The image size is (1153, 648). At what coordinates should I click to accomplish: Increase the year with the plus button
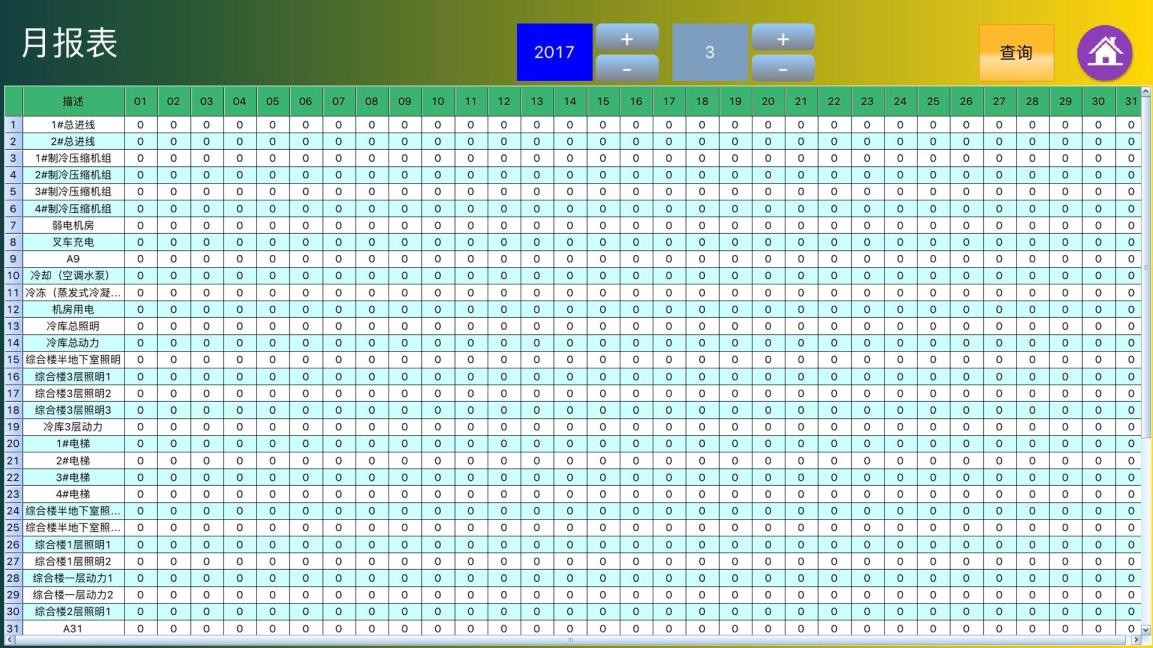tap(627, 38)
